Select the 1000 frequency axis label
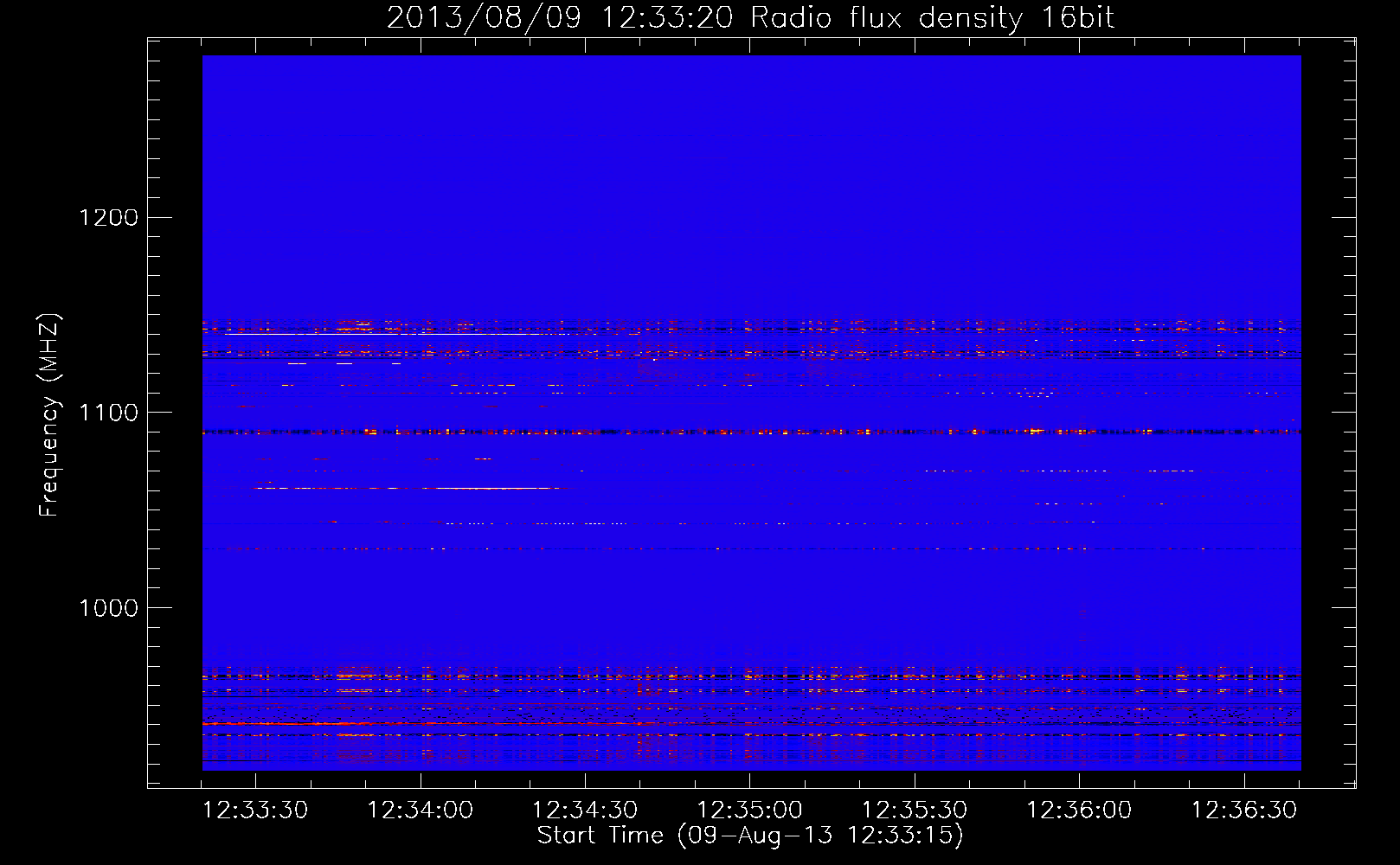Viewport: 1400px width, 865px height. point(109,608)
